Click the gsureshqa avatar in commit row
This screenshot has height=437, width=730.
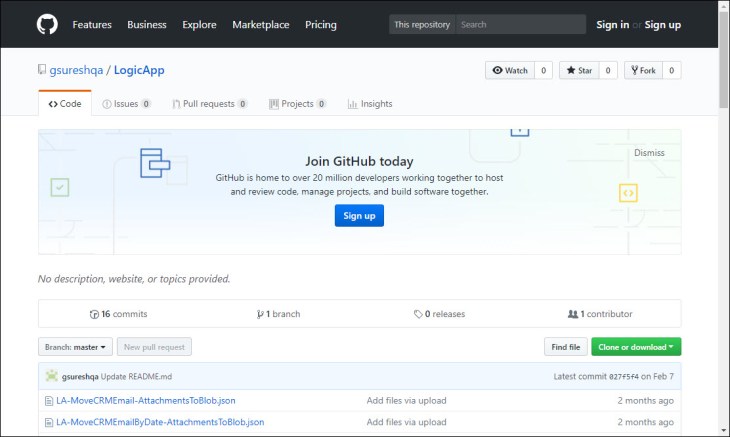click(52, 376)
